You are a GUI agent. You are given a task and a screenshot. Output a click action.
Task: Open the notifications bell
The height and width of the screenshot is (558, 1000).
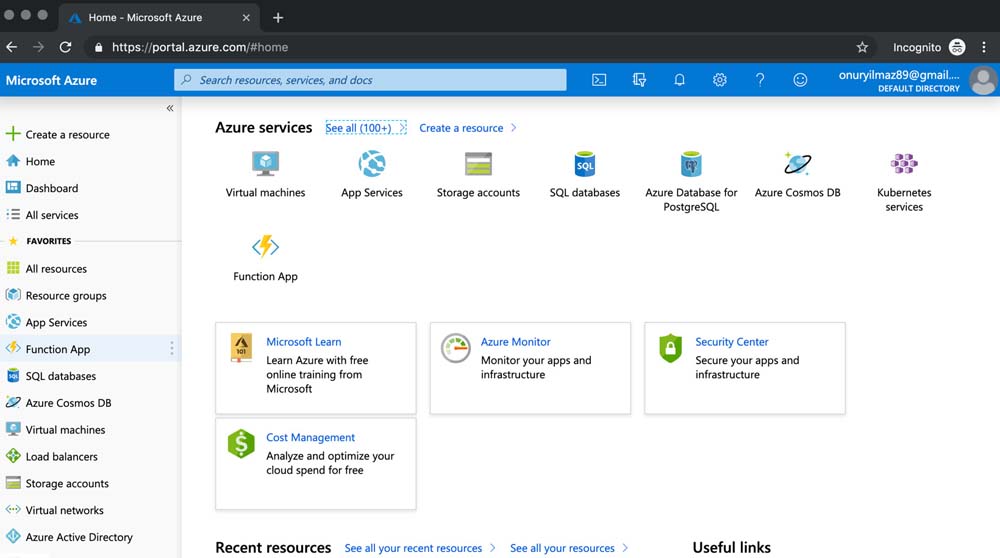pos(680,80)
